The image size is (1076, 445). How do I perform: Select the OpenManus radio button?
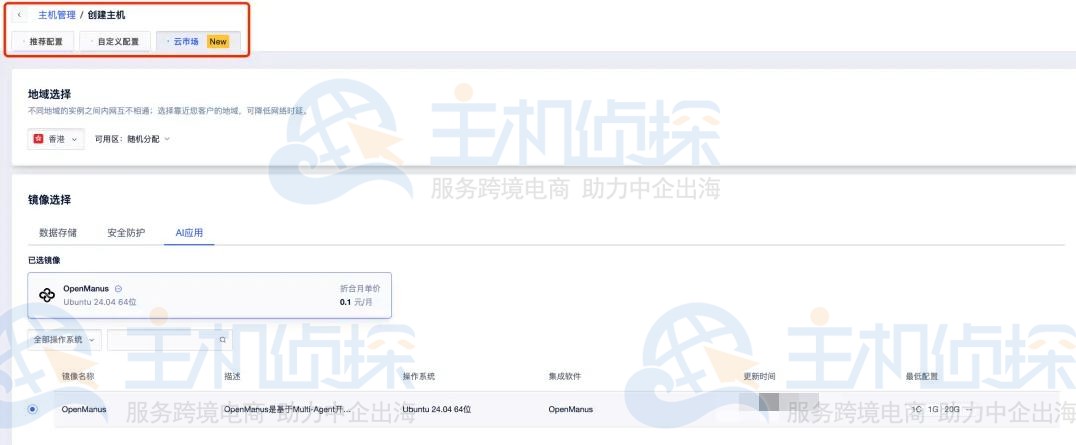(x=33, y=409)
